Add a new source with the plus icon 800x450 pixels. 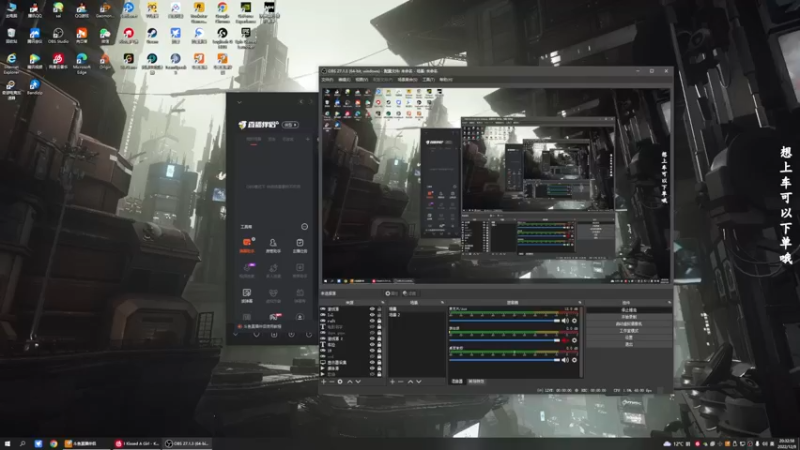click(323, 382)
